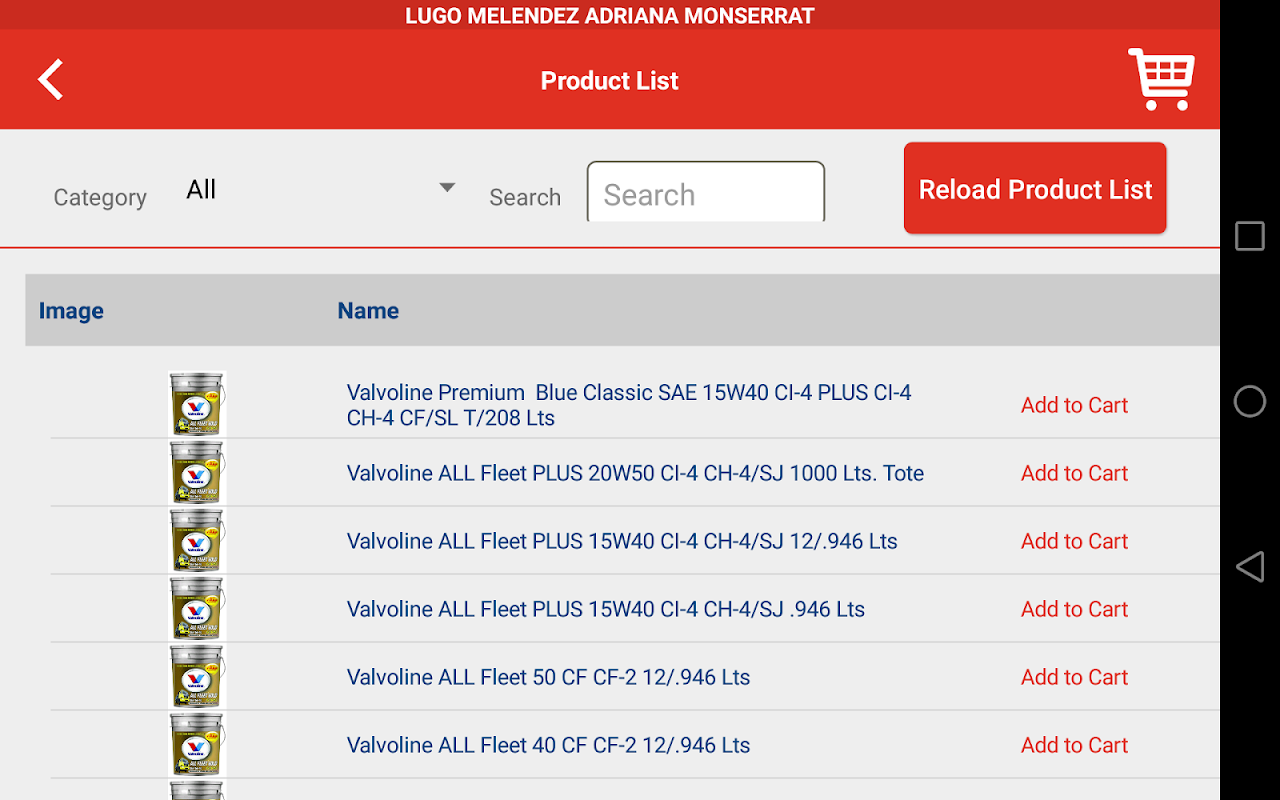Click user name LUGO MELENDEZ ADRIANA MONSERRAT

click(610, 15)
